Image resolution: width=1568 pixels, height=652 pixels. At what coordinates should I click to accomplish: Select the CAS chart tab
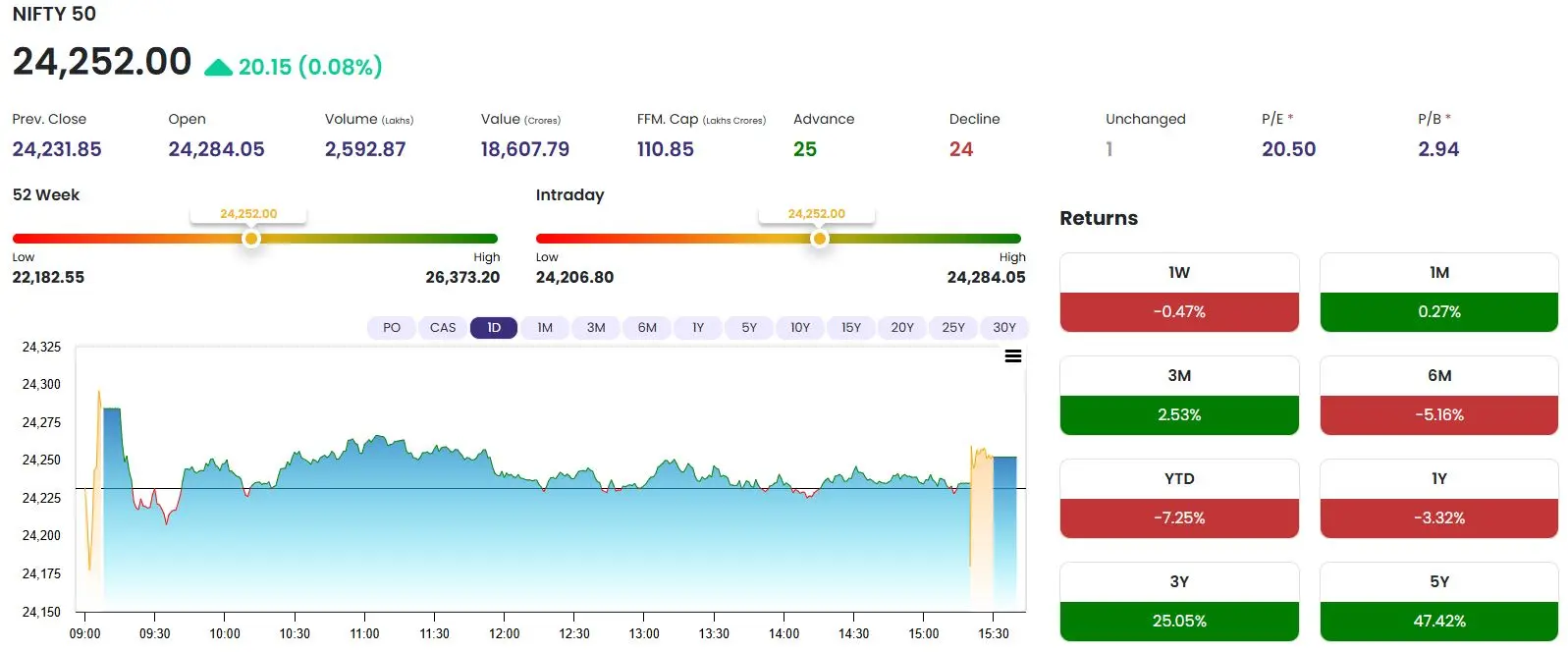[x=443, y=327]
